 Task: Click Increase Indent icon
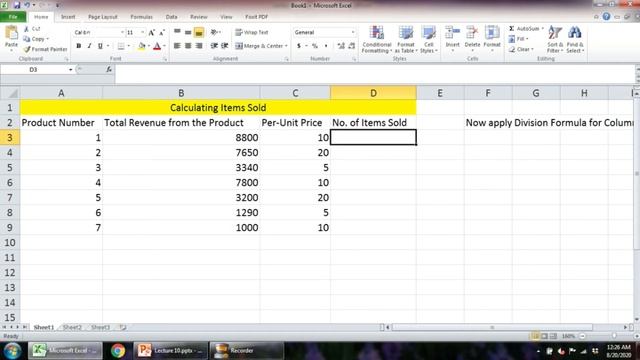(224, 46)
